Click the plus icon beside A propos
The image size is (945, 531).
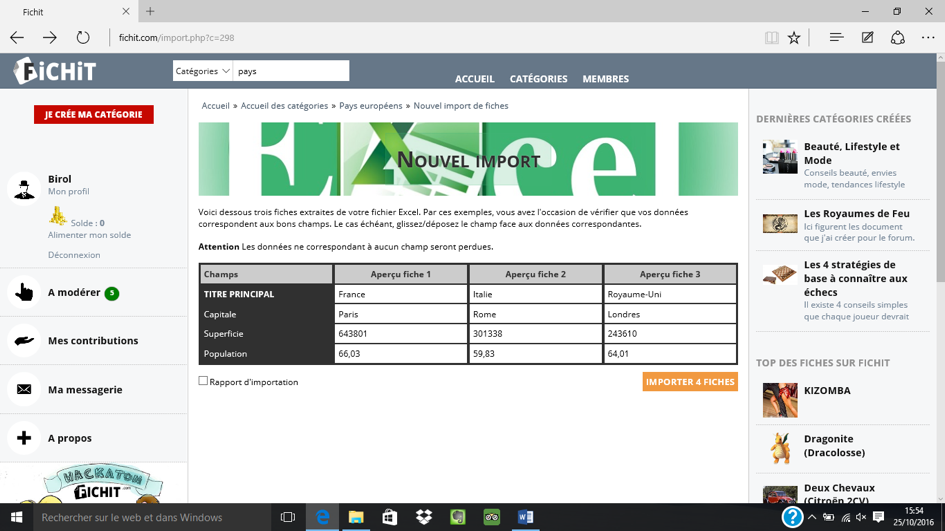[24, 438]
